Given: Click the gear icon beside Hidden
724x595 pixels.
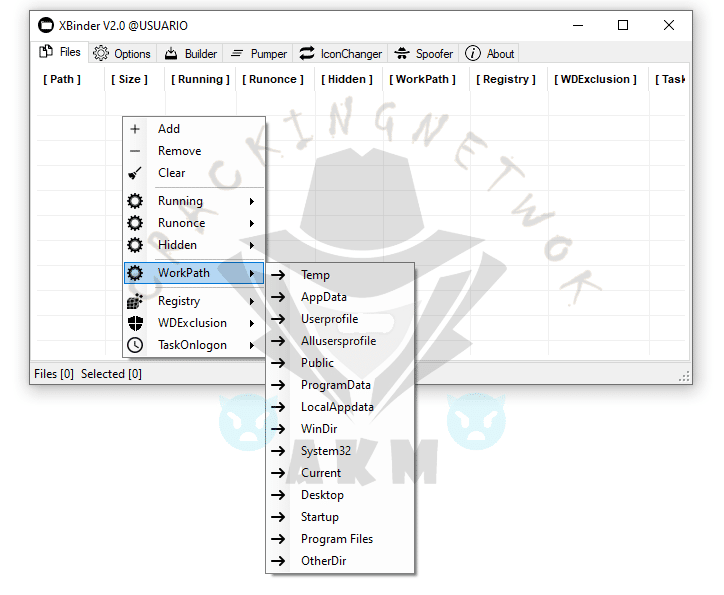Looking at the screenshot, I should pyautogui.click(x=135, y=245).
